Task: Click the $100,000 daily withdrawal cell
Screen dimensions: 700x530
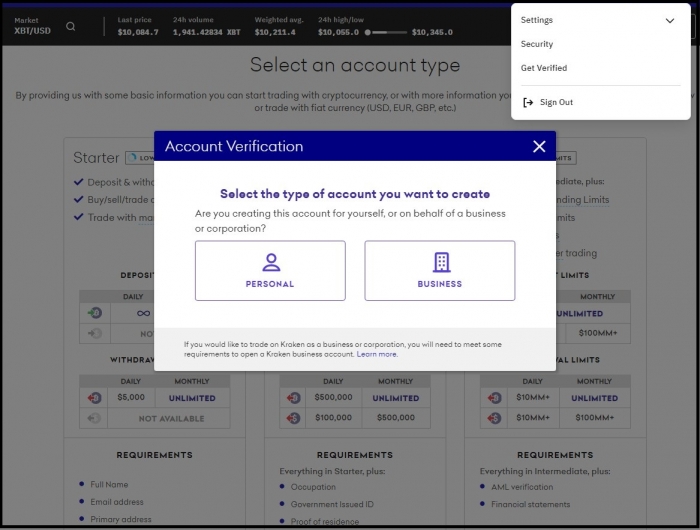Action: 333,418
